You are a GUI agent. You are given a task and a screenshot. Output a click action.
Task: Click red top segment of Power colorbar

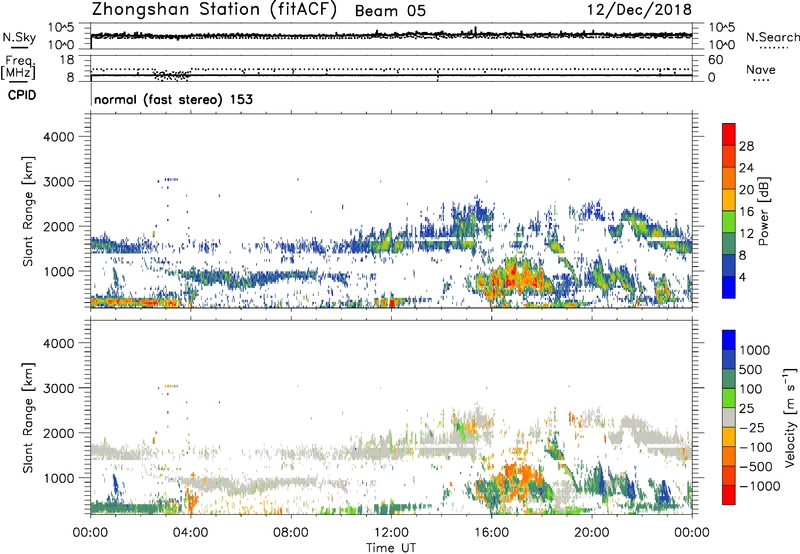click(729, 132)
